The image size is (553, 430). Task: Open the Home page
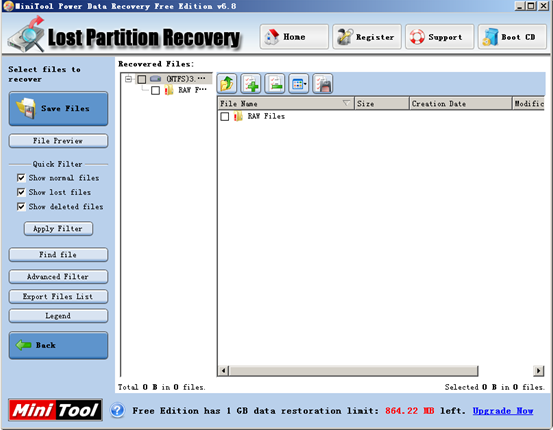294,37
